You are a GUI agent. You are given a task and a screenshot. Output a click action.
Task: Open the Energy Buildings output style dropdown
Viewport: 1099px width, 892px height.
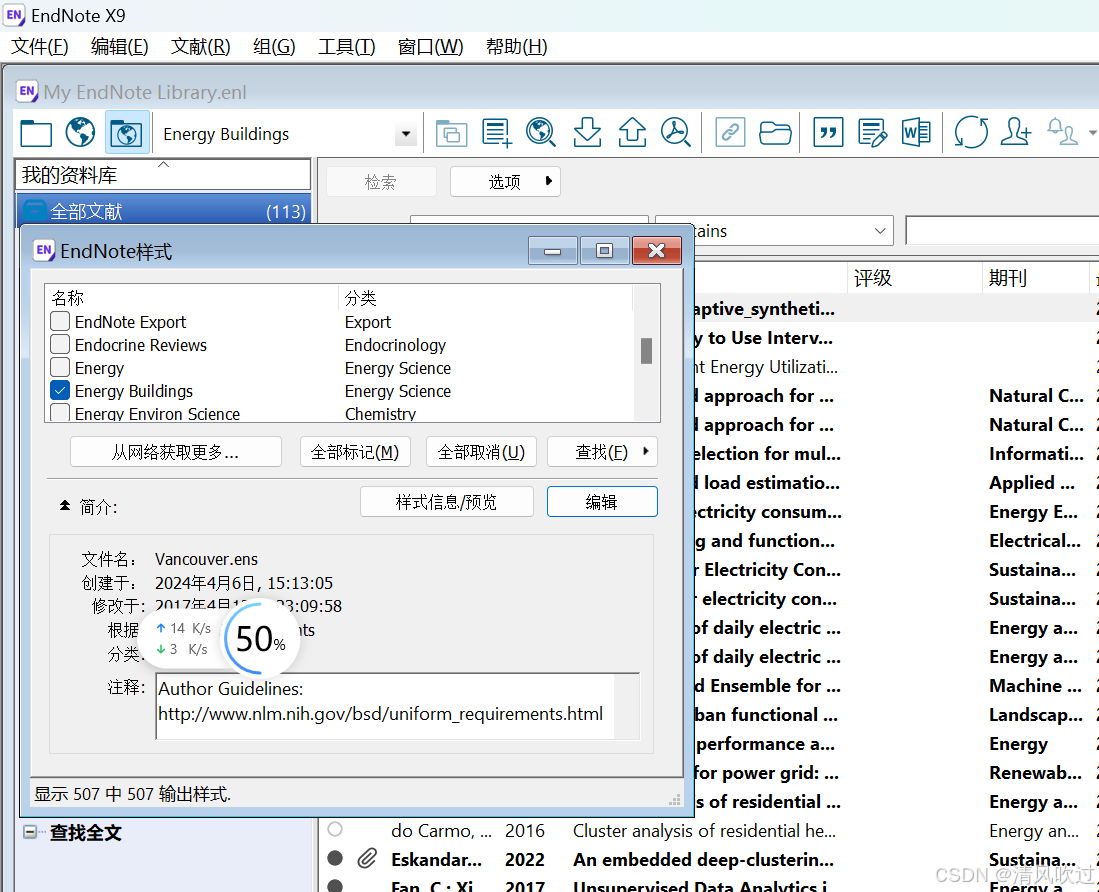pyautogui.click(x=406, y=134)
